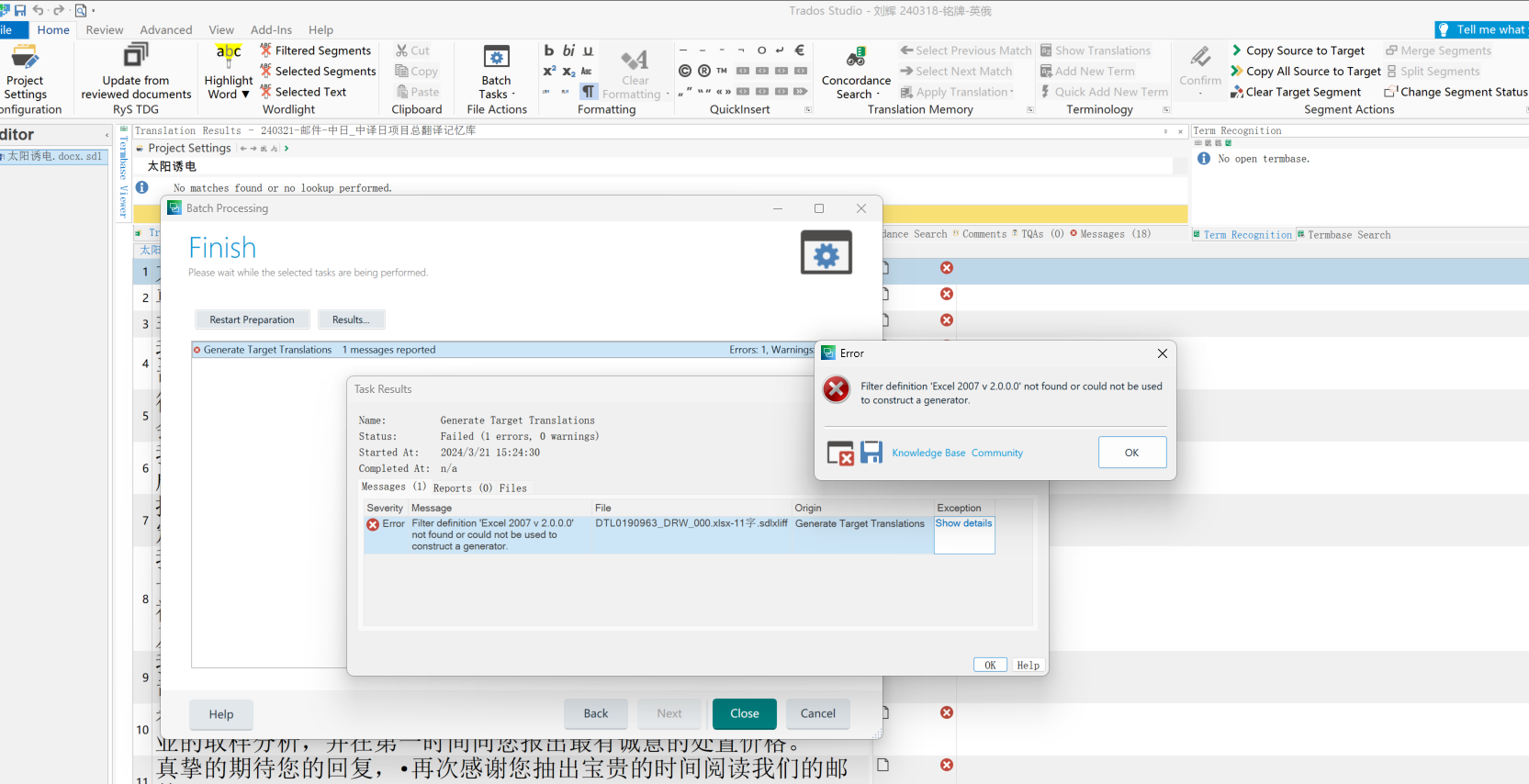Image resolution: width=1529 pixels, height=784 pixels.
Task: Insert the TM trademark symbol
Action: point(722,71)
